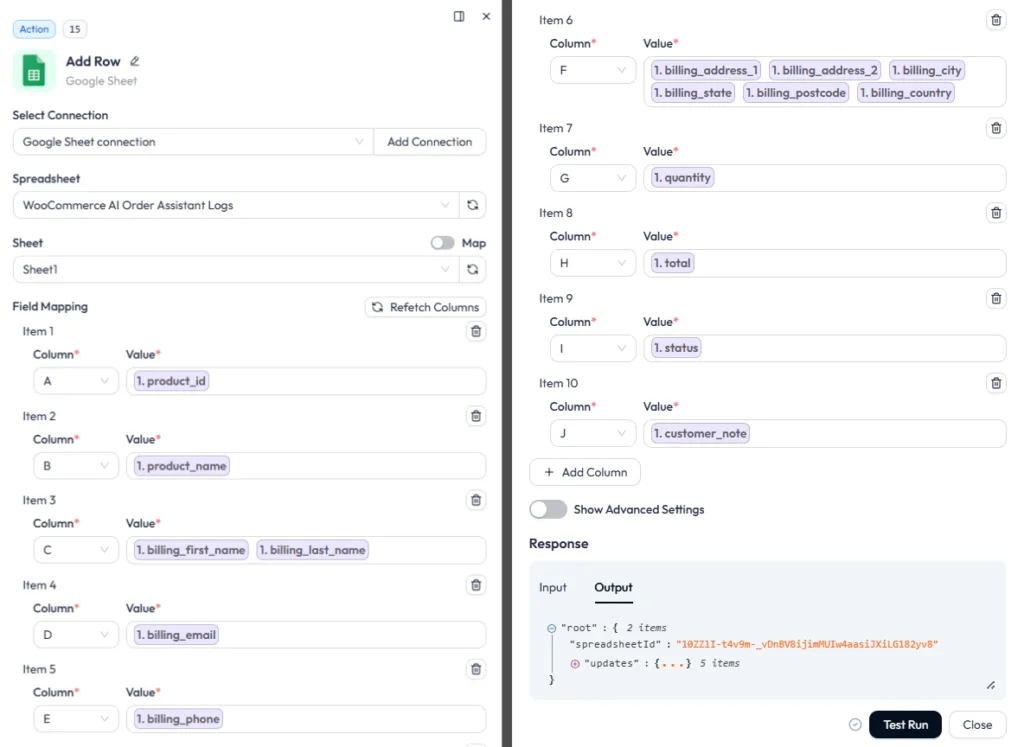Click the product_name value field
Screen dimensions: 1024x747
pos(306,466)
